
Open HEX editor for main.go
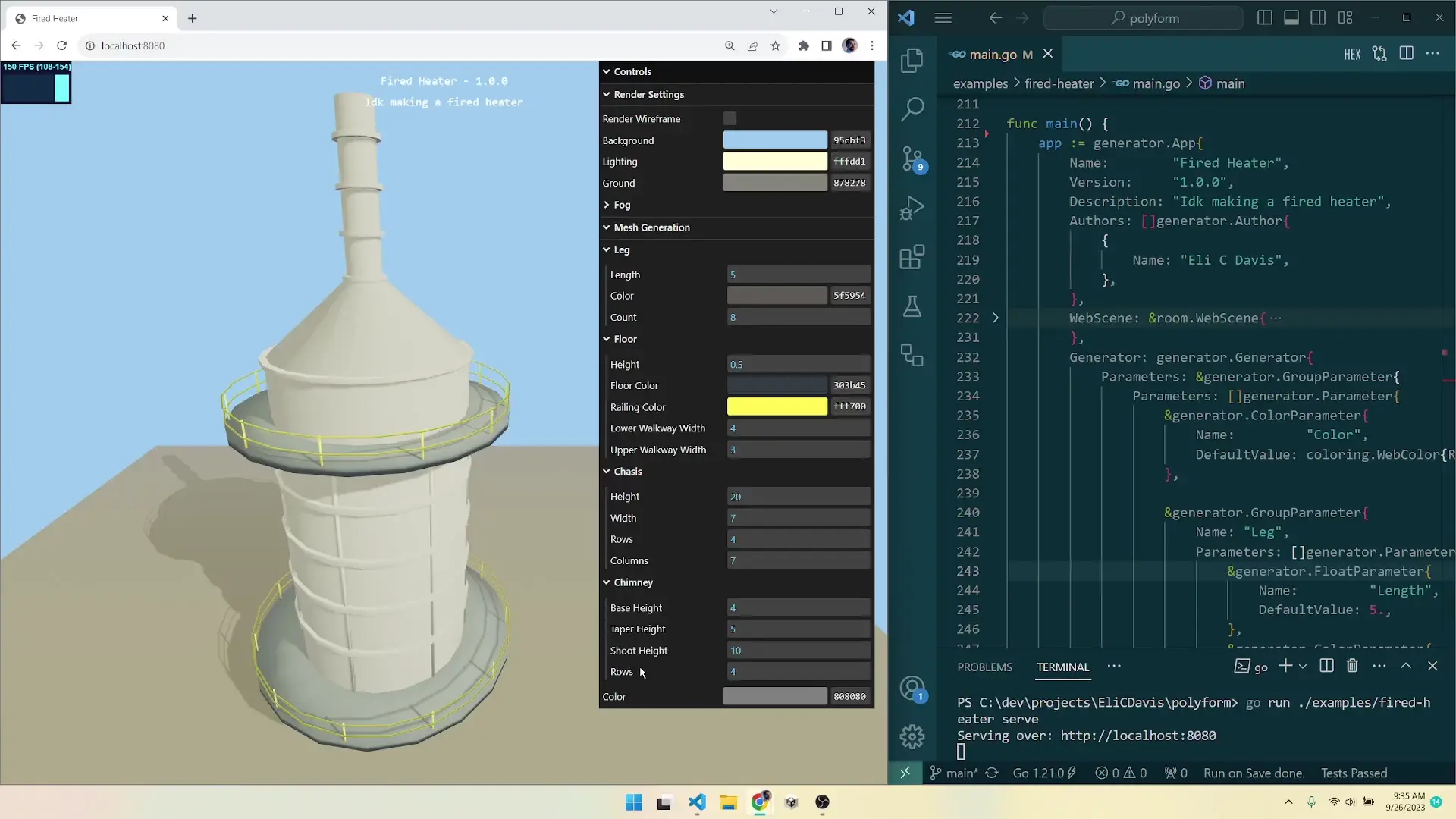pyautogui.click(x=1352, y=54)
